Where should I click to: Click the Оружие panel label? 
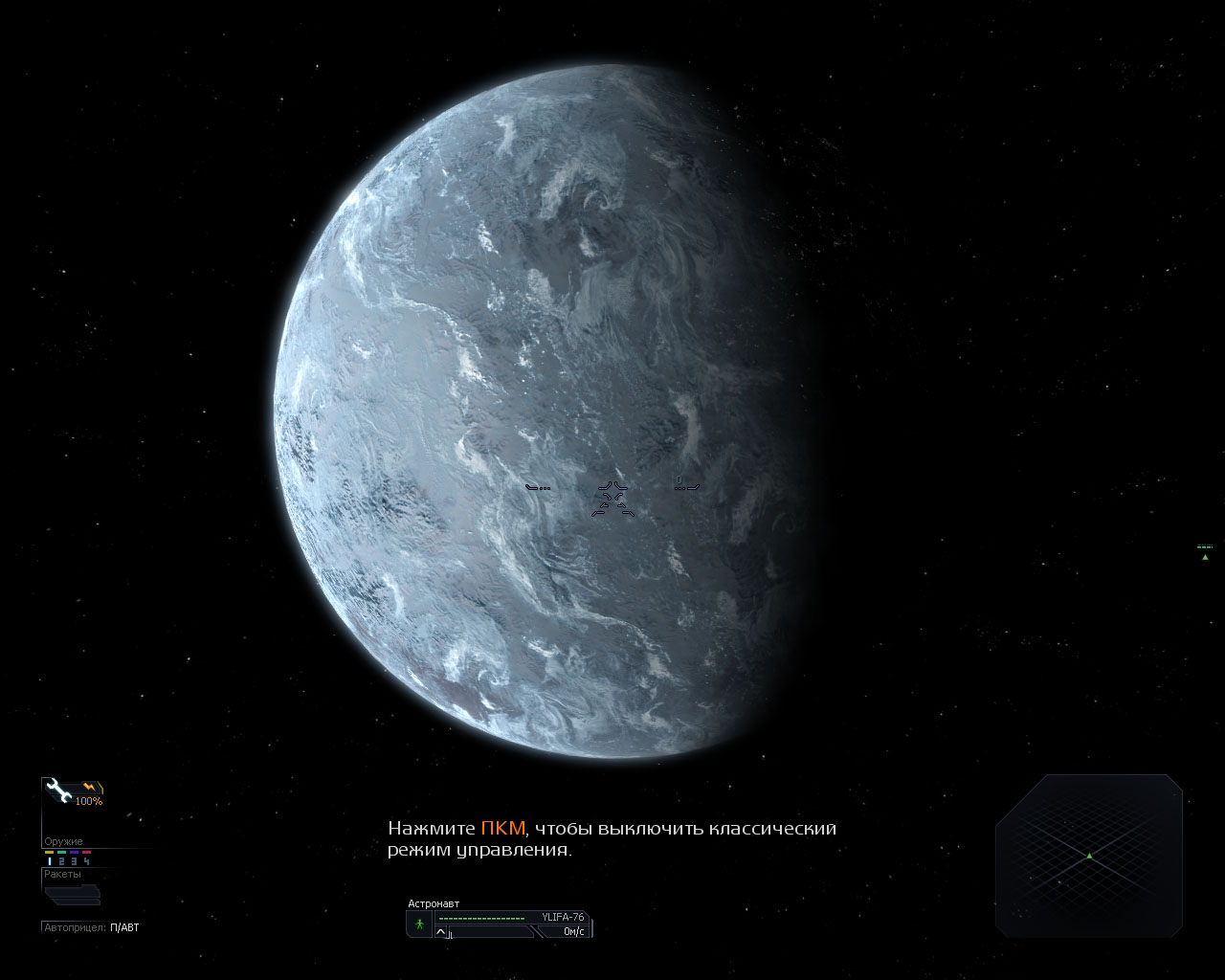pyautogui.click(x=63, y=842)
